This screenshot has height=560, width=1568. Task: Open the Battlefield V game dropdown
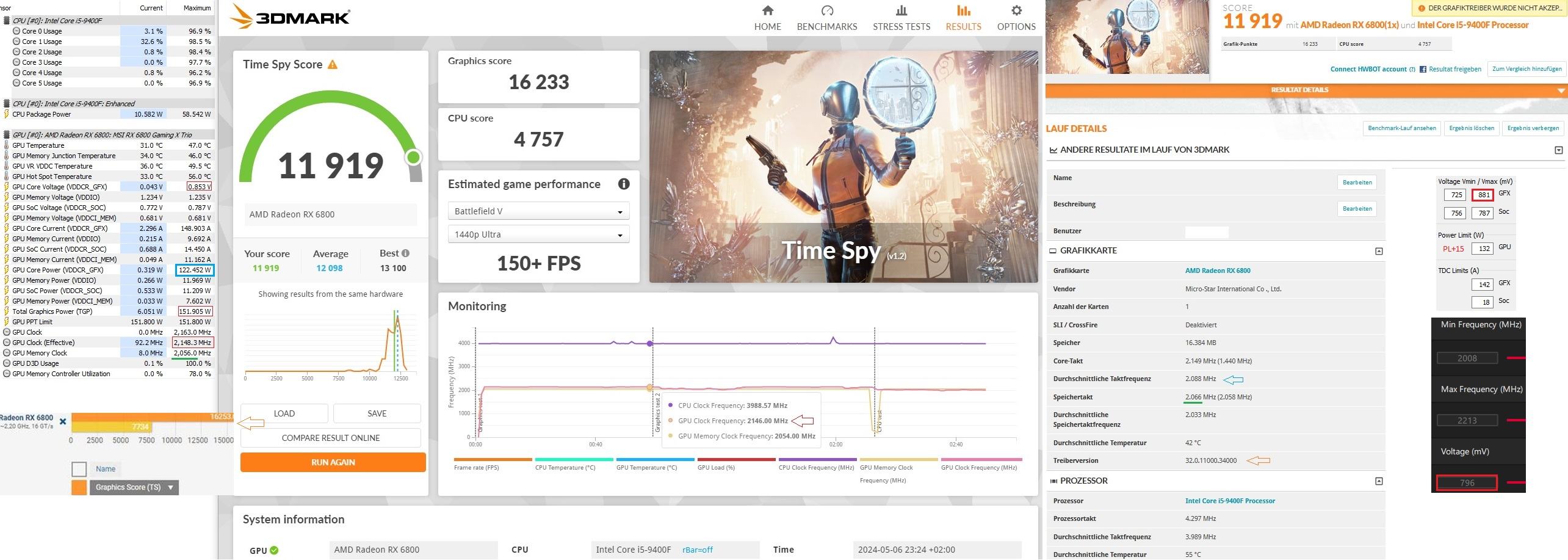[538, 211]
